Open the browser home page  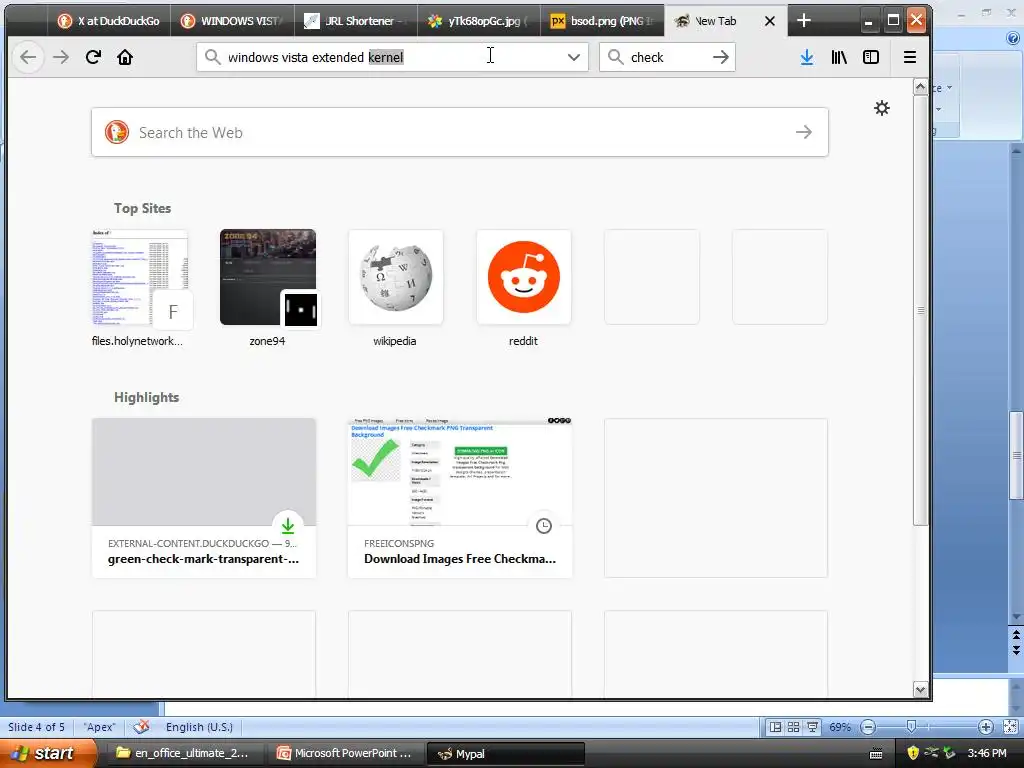pos(125,57)
